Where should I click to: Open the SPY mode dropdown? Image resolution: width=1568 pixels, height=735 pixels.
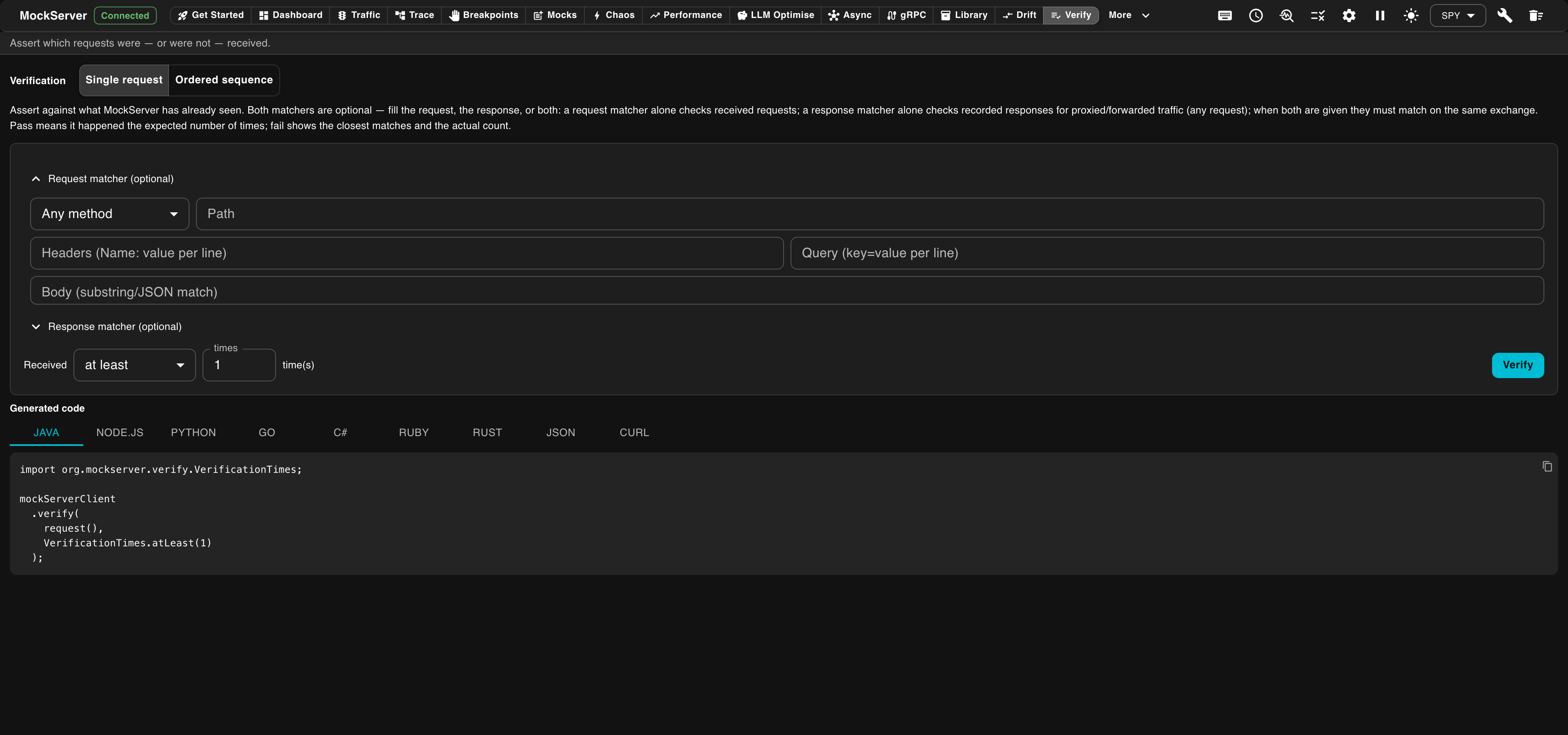tap(1458, 16)
